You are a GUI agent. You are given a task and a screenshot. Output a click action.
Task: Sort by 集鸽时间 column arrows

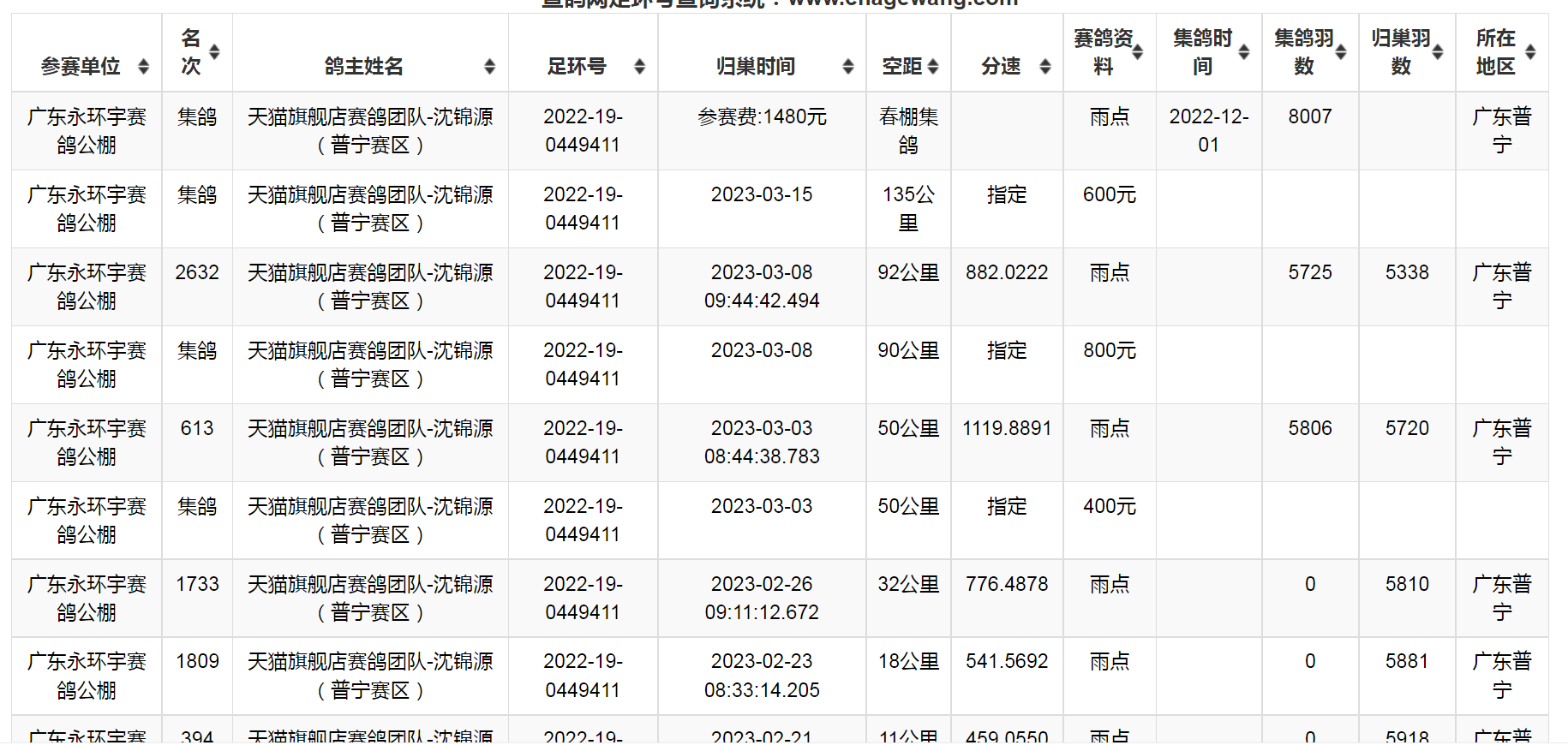coord(1243,52)
